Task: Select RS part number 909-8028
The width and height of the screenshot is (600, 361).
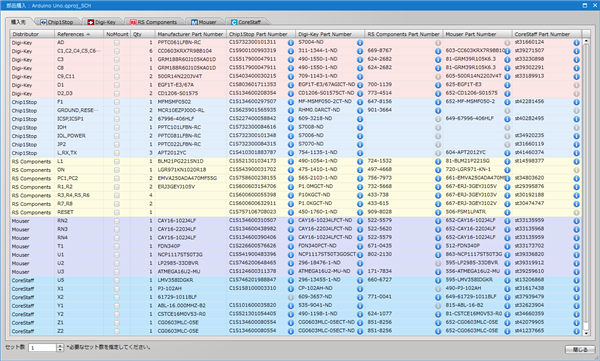Action: 380,212
